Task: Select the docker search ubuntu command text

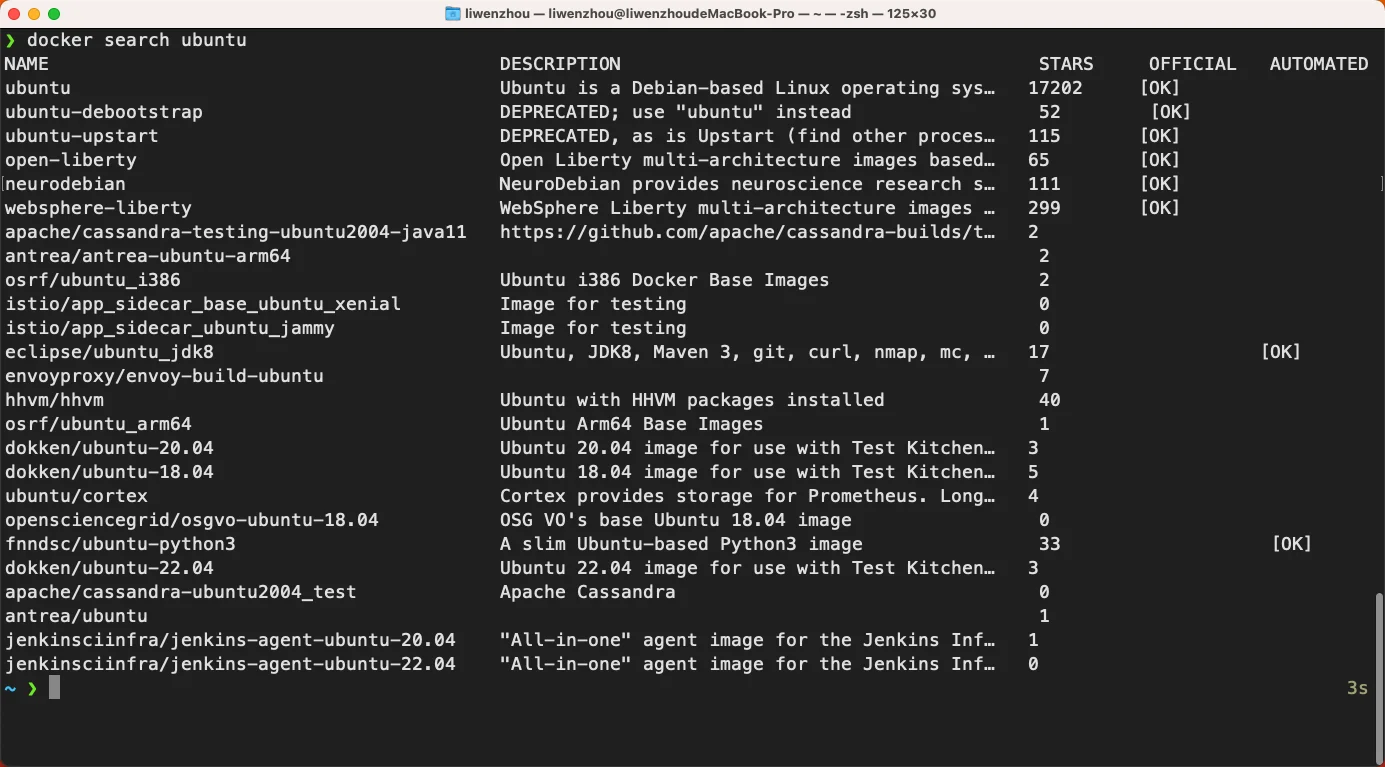Action: 138,40
